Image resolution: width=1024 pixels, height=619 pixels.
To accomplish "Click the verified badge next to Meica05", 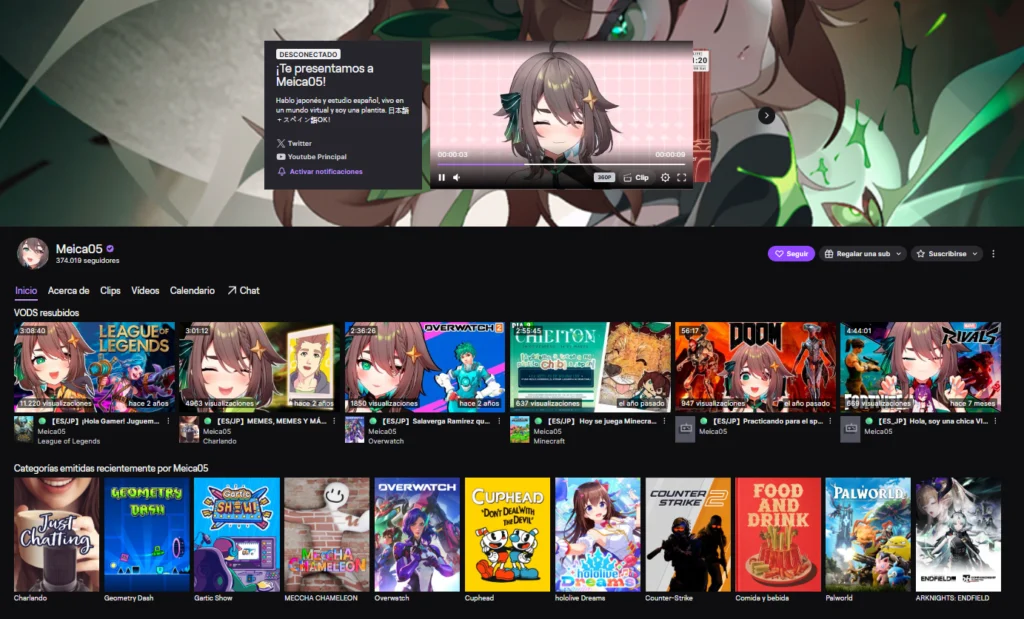I will pyautogui.click(x=110, y=249).
